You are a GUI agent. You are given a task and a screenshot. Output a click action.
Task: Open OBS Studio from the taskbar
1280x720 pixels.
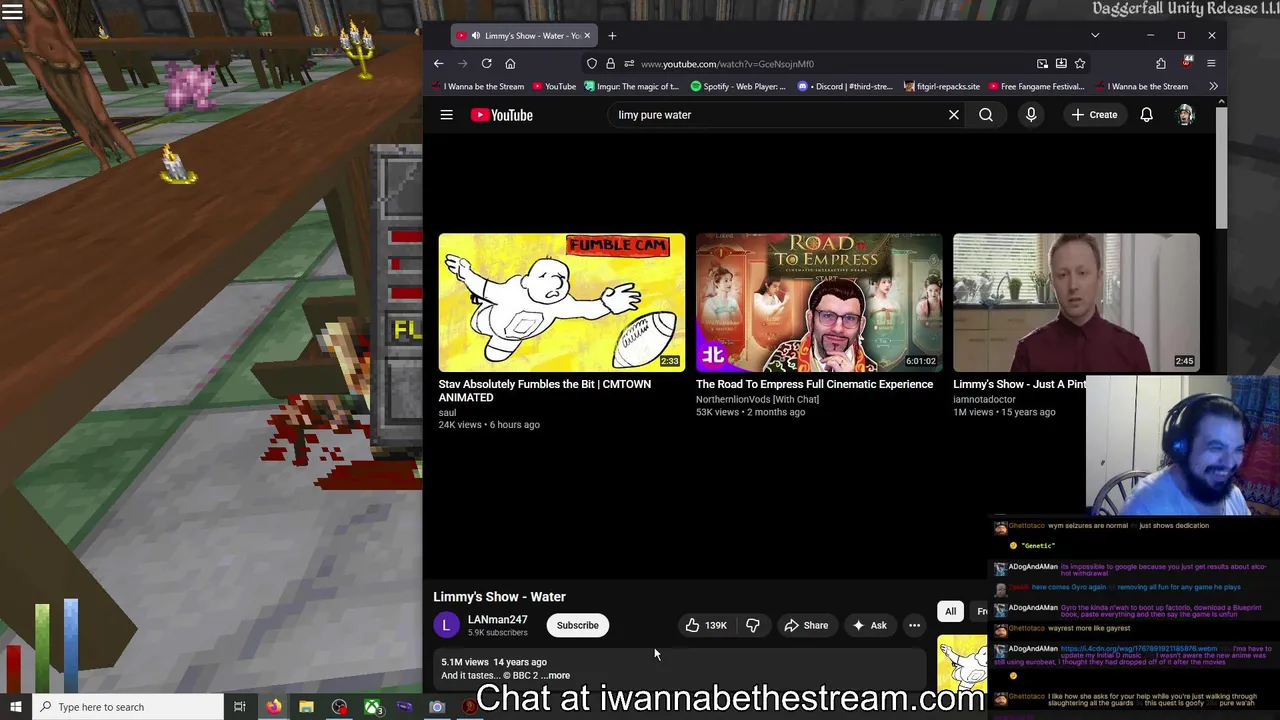(x=339, y=707)
